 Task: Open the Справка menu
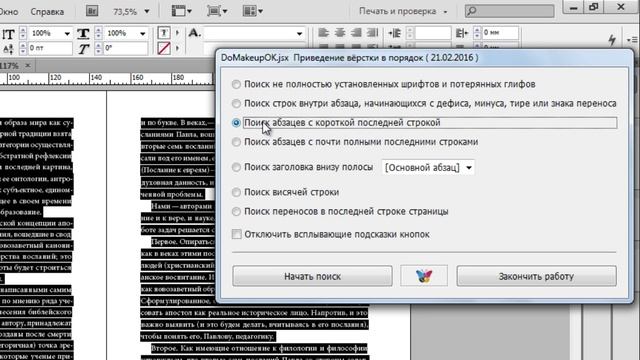coord(47,12)
